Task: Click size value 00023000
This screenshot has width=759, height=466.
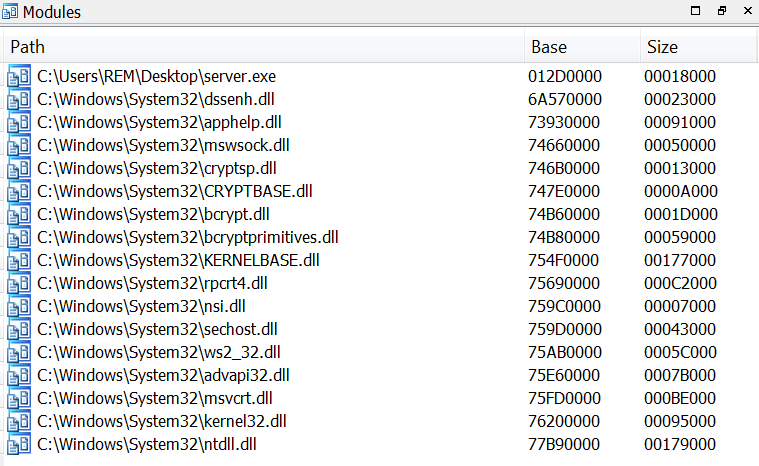Action: 680,99
